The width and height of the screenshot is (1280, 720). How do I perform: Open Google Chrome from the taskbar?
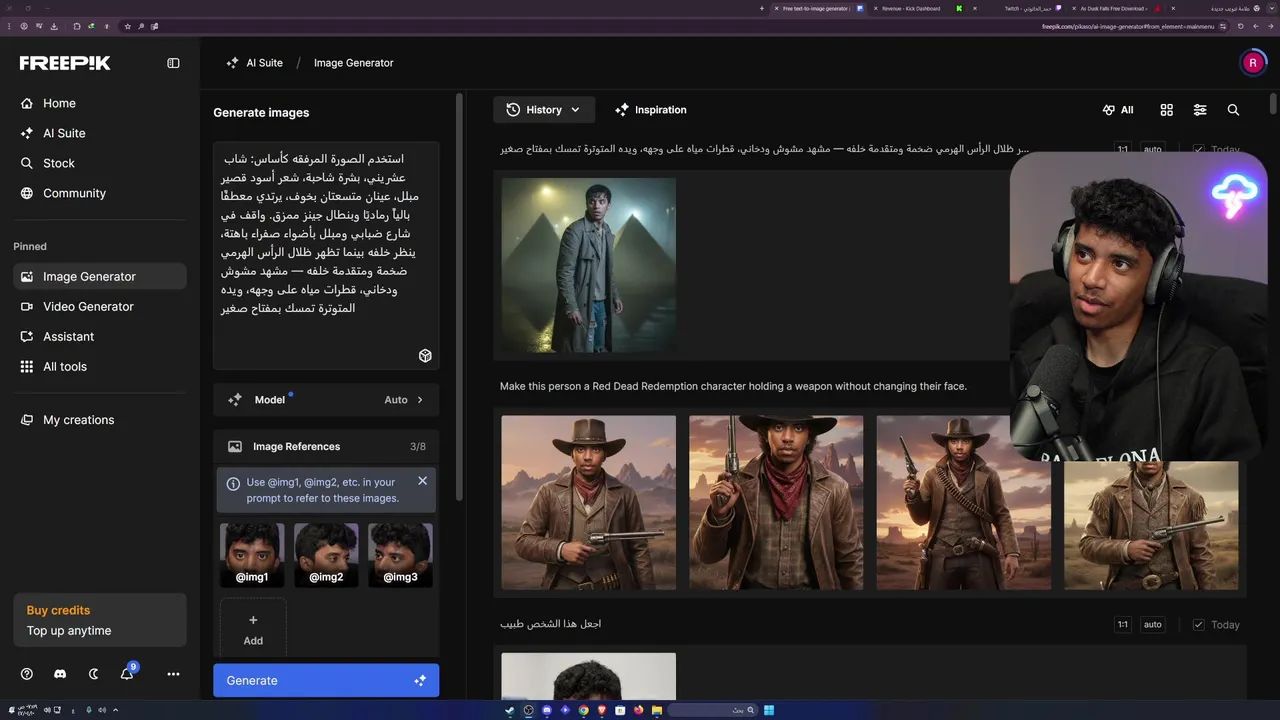click(x=583, y=710)
